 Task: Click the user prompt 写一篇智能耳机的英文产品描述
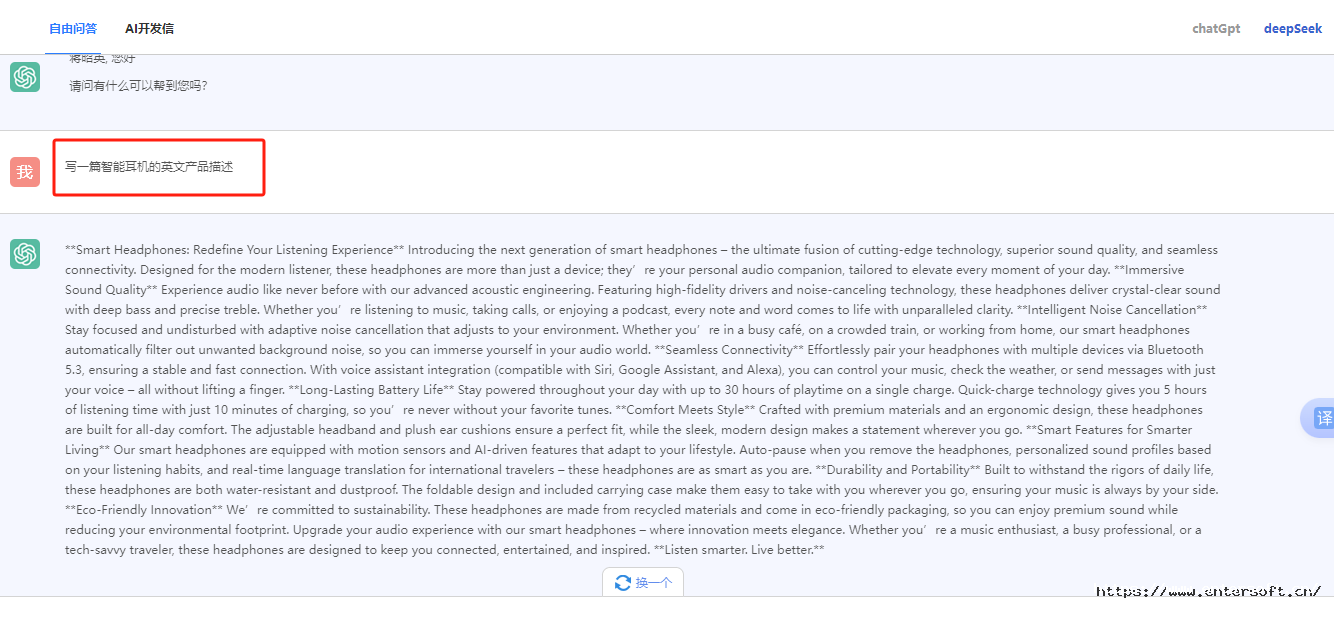[149, 167]
